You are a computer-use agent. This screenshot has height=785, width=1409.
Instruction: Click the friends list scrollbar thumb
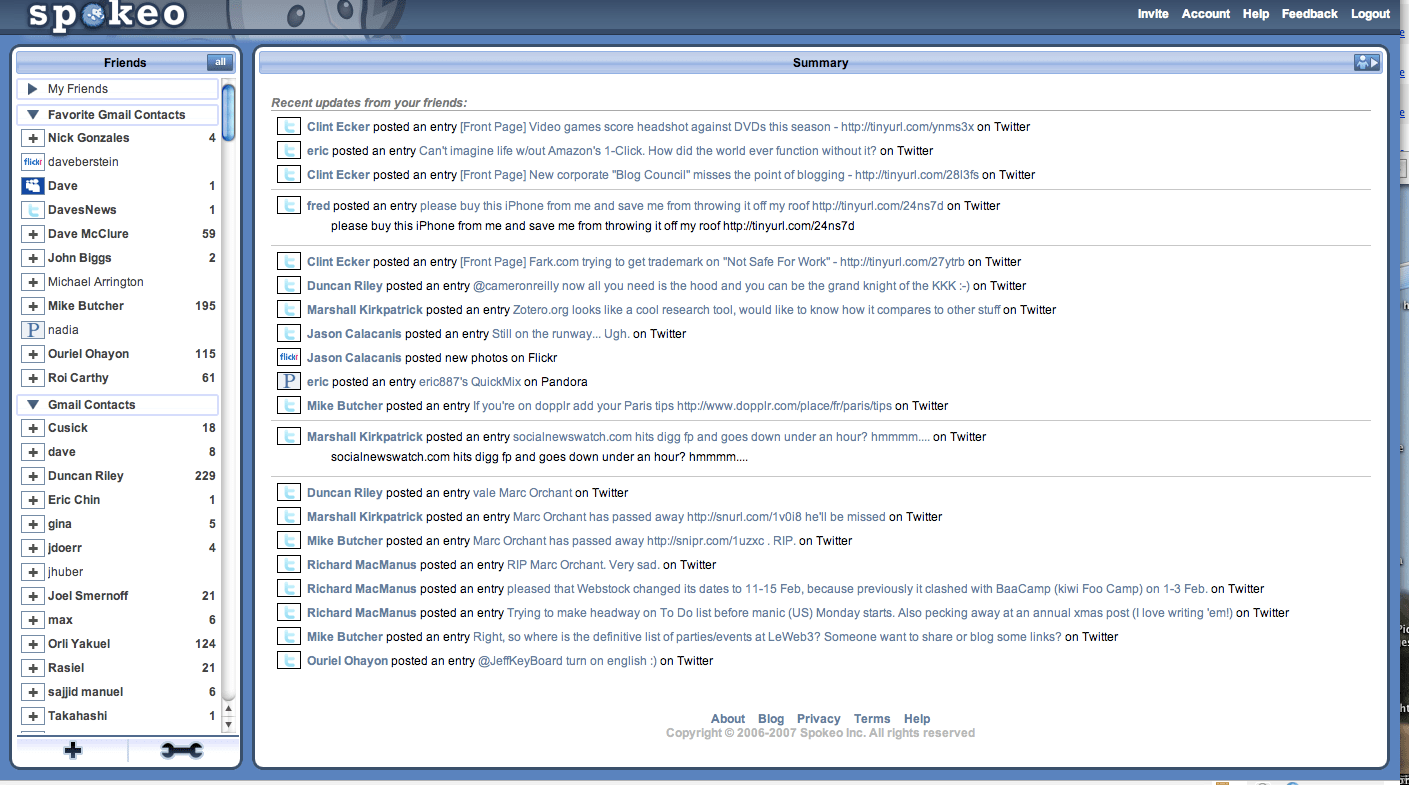228,112
